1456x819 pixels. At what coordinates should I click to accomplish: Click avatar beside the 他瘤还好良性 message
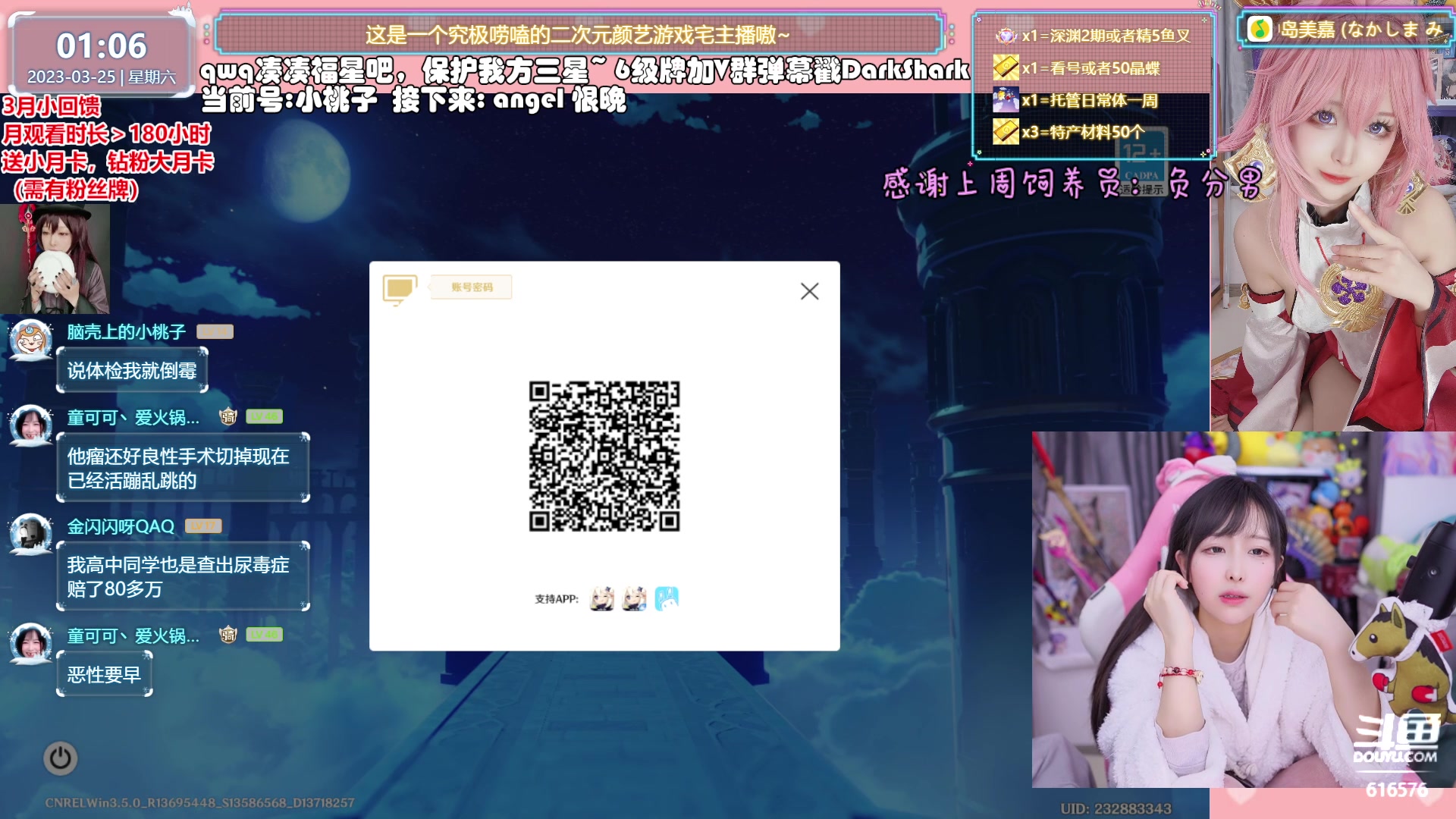click(x=30, y=426)
